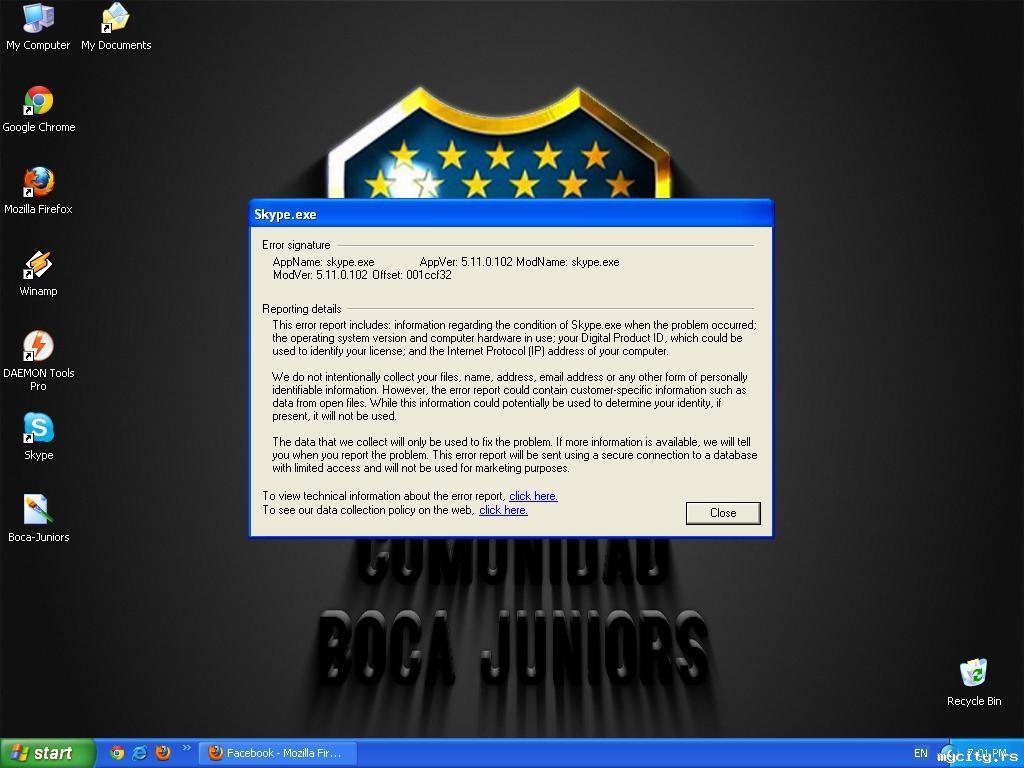Click the 'Reporting details' heading text

click(302, 309)
